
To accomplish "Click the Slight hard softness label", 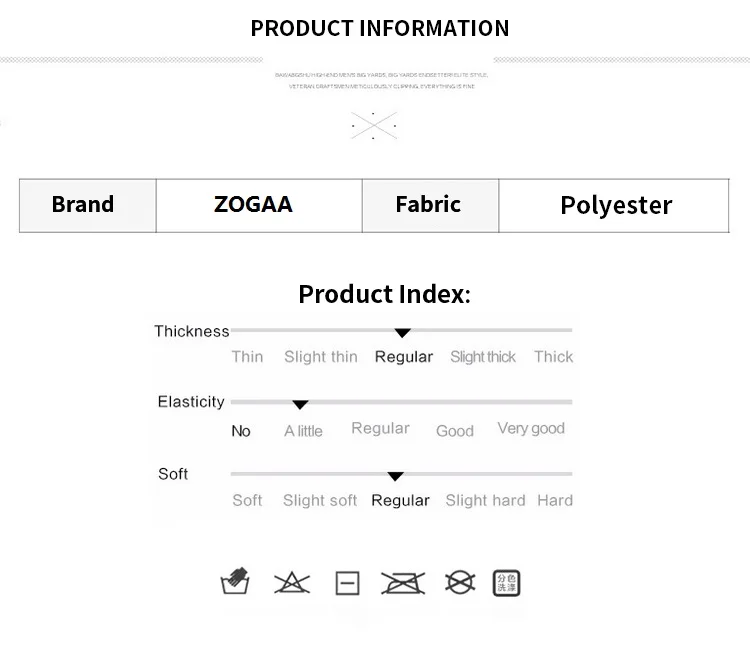I will [485, 500].
